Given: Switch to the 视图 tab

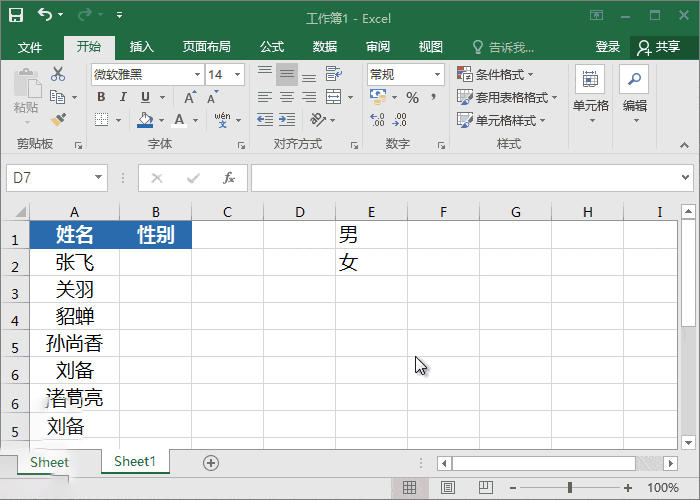Looking at the screenshot, I should pos(430,47).
